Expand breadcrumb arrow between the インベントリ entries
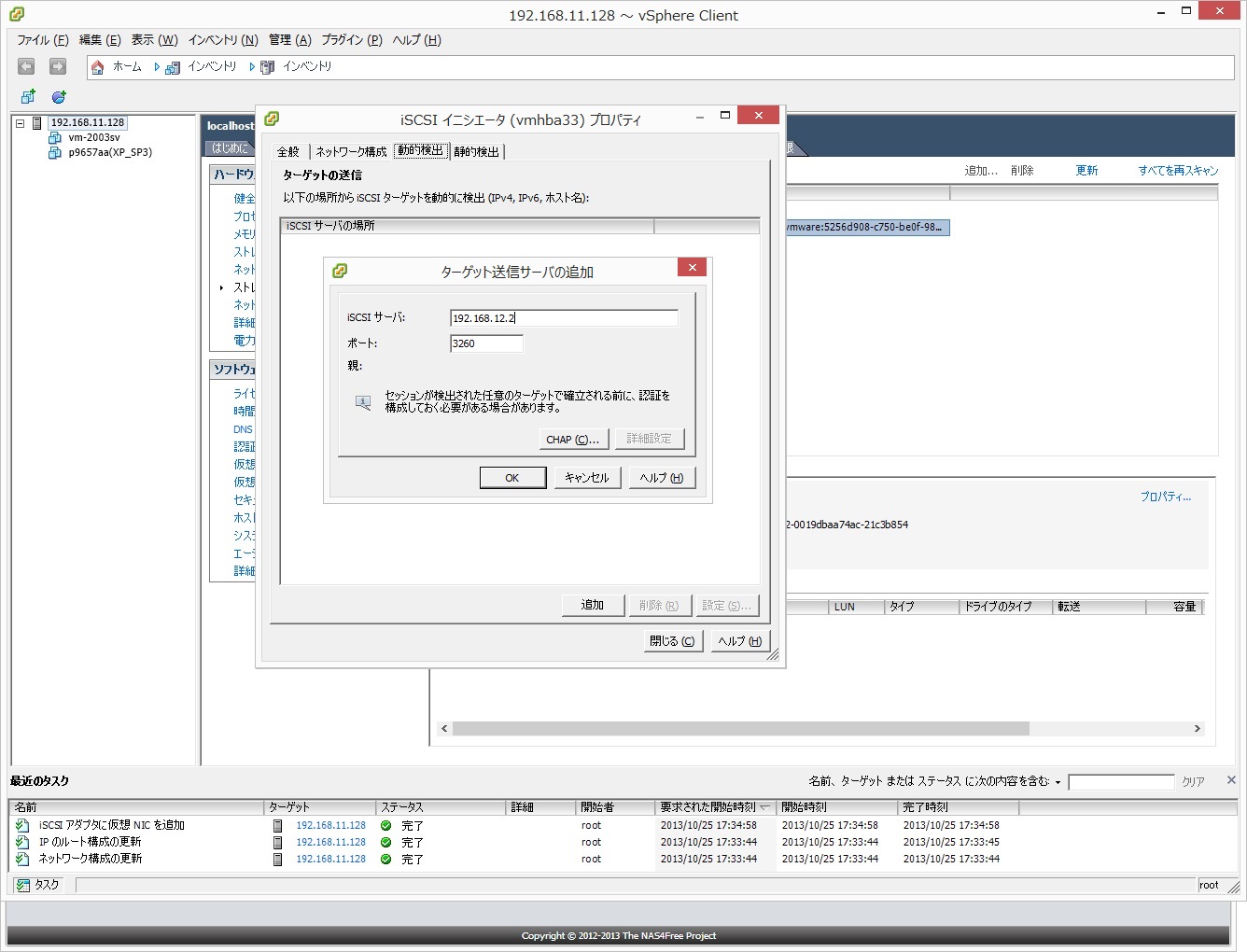1247x952 pixels. [x=252, y=67]
